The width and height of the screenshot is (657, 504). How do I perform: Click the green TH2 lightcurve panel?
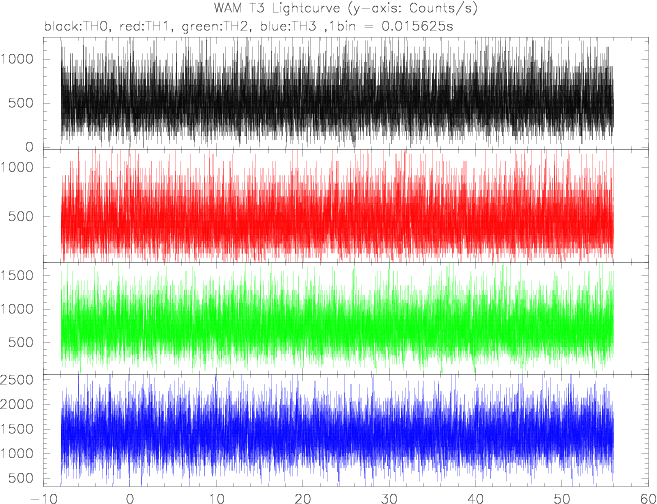pyautogui.click(x=346, y=318)
